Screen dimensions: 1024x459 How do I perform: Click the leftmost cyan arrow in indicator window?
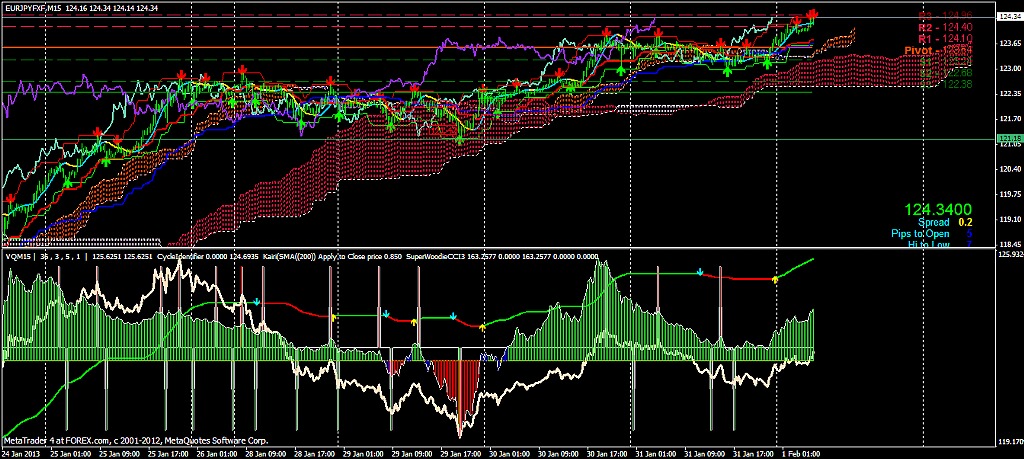pos(257,300)
